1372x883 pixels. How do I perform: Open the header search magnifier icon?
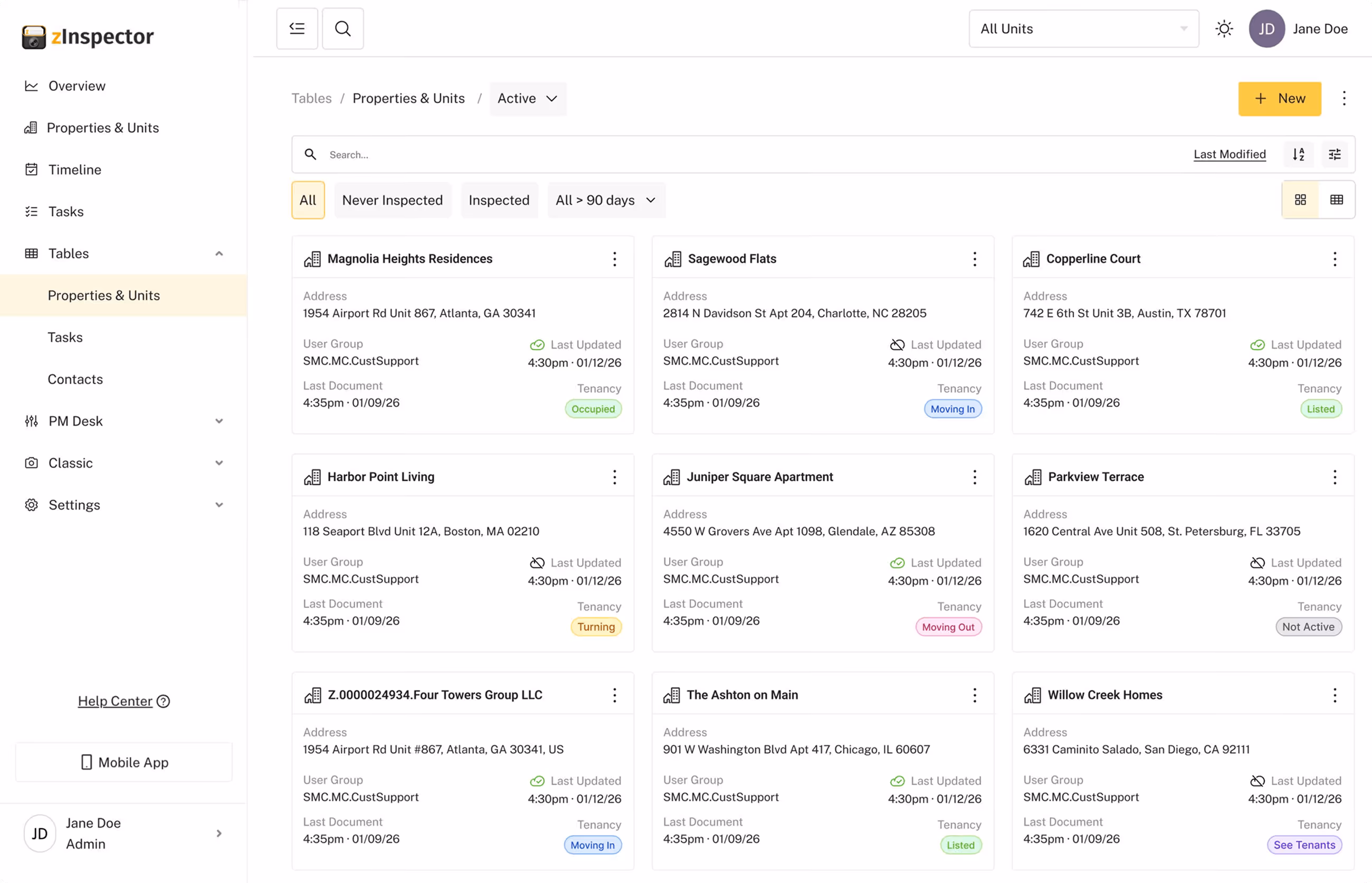(342, 28)
